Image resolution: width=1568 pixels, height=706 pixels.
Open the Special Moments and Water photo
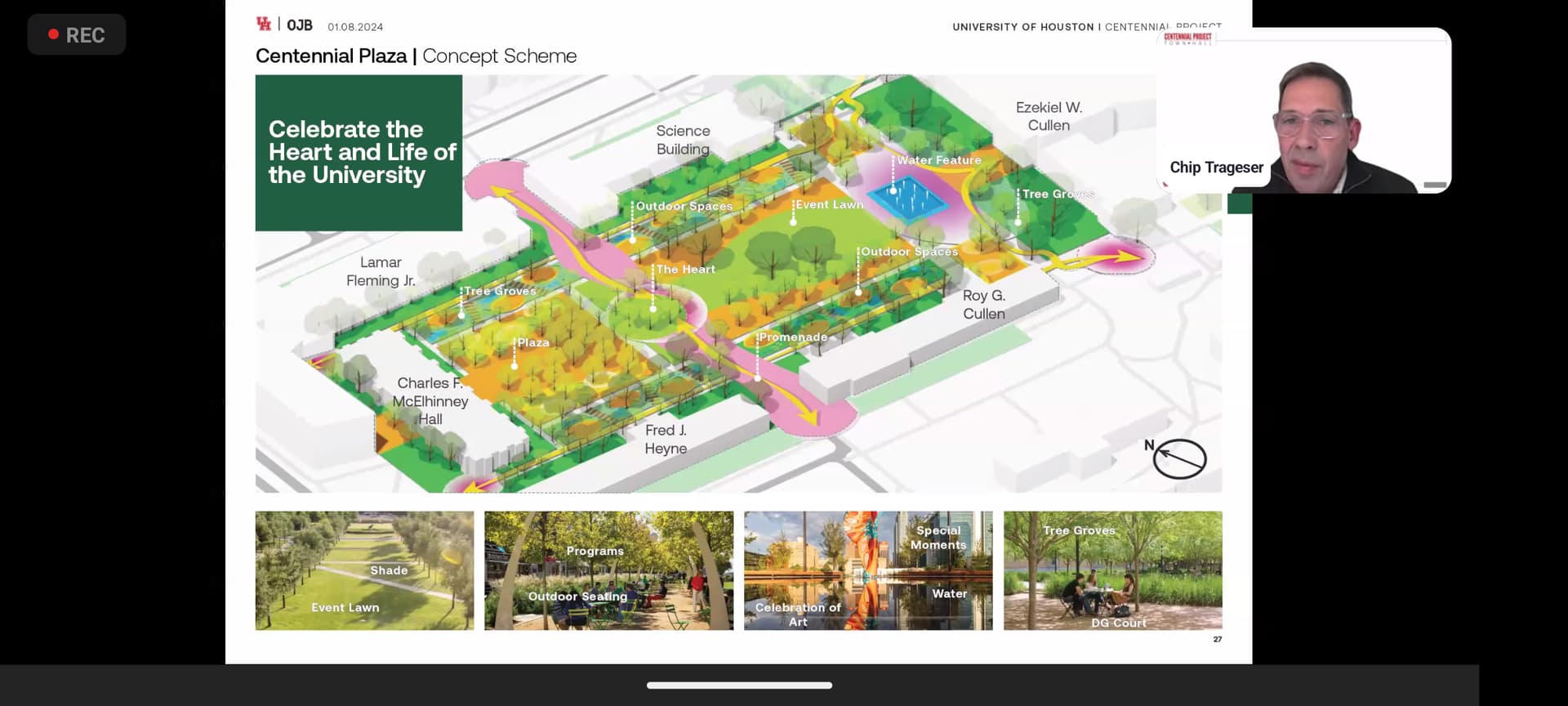[x=868, y=570]
